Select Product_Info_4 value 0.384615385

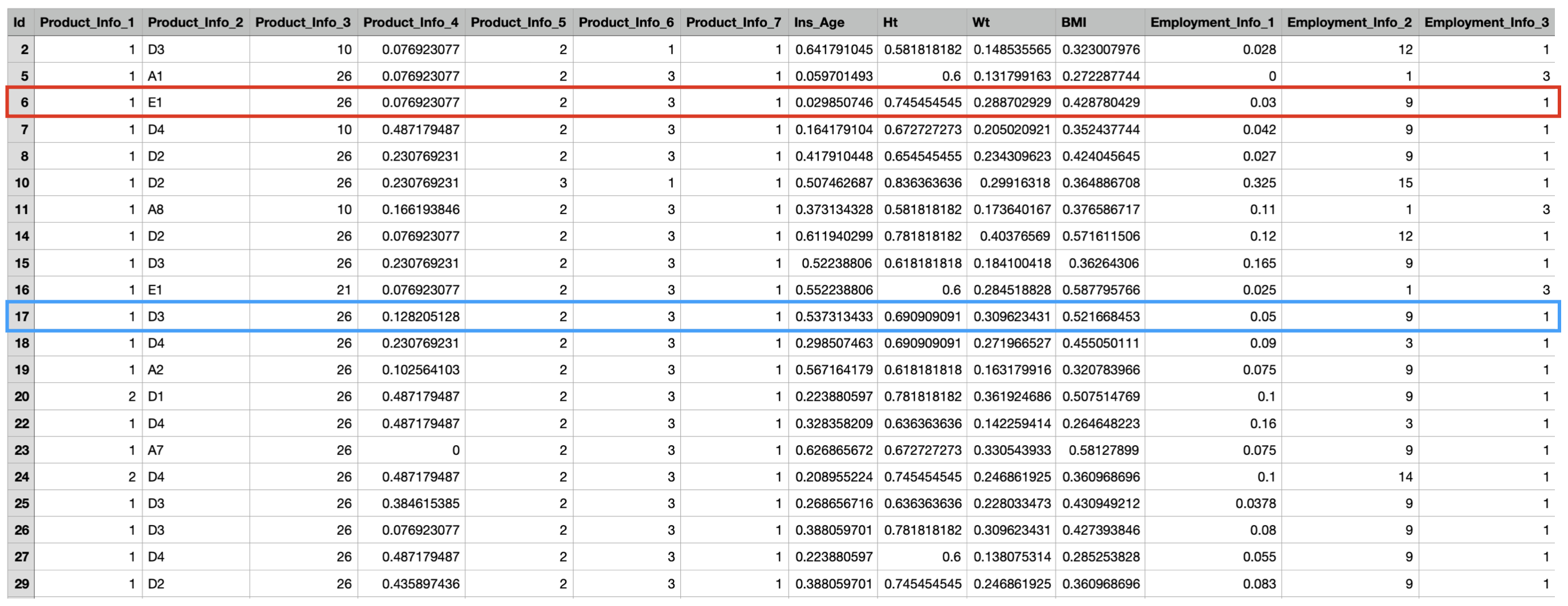pos(412,504)
